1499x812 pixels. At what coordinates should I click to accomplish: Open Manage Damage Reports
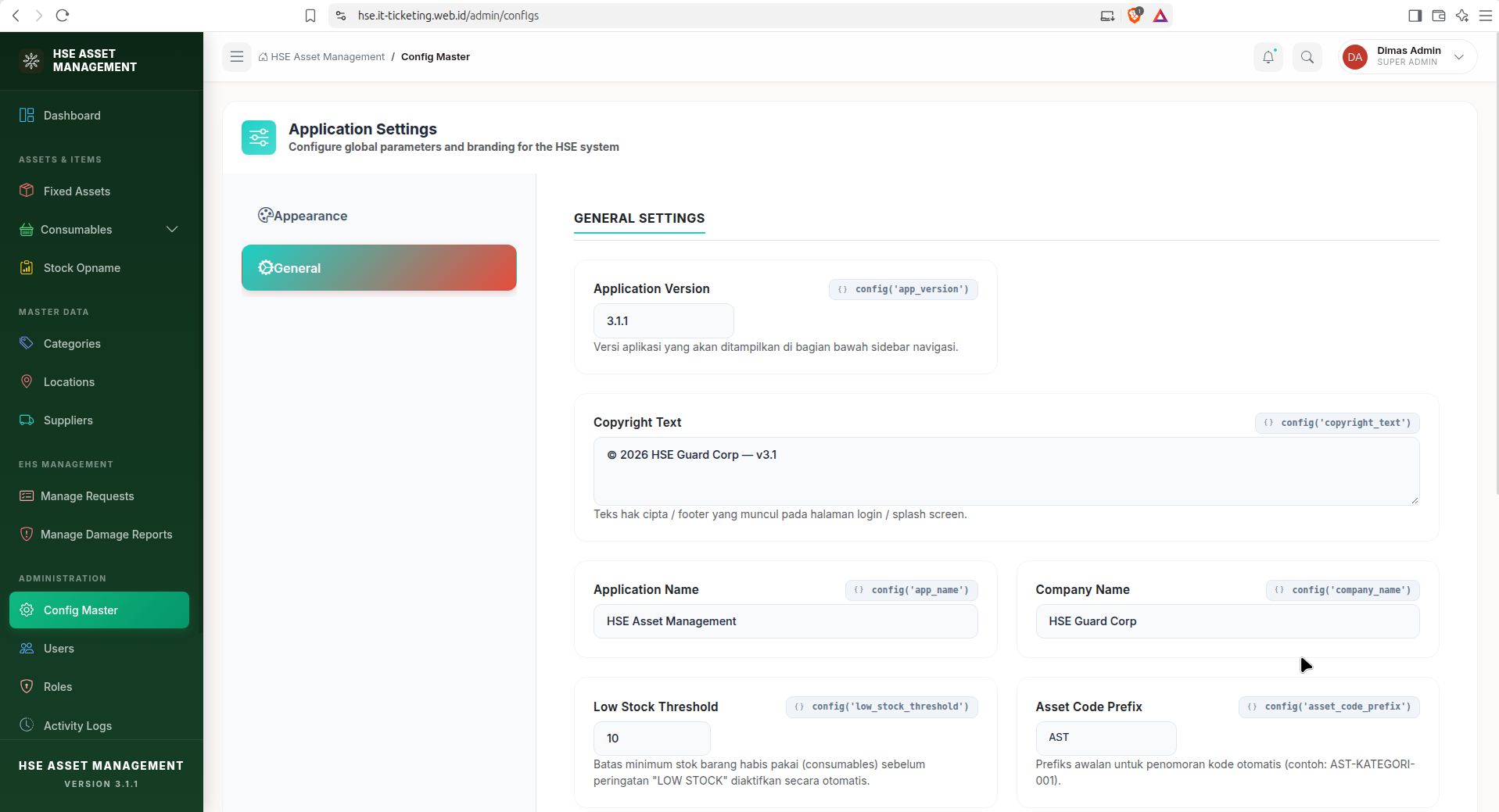coord(99,535)
